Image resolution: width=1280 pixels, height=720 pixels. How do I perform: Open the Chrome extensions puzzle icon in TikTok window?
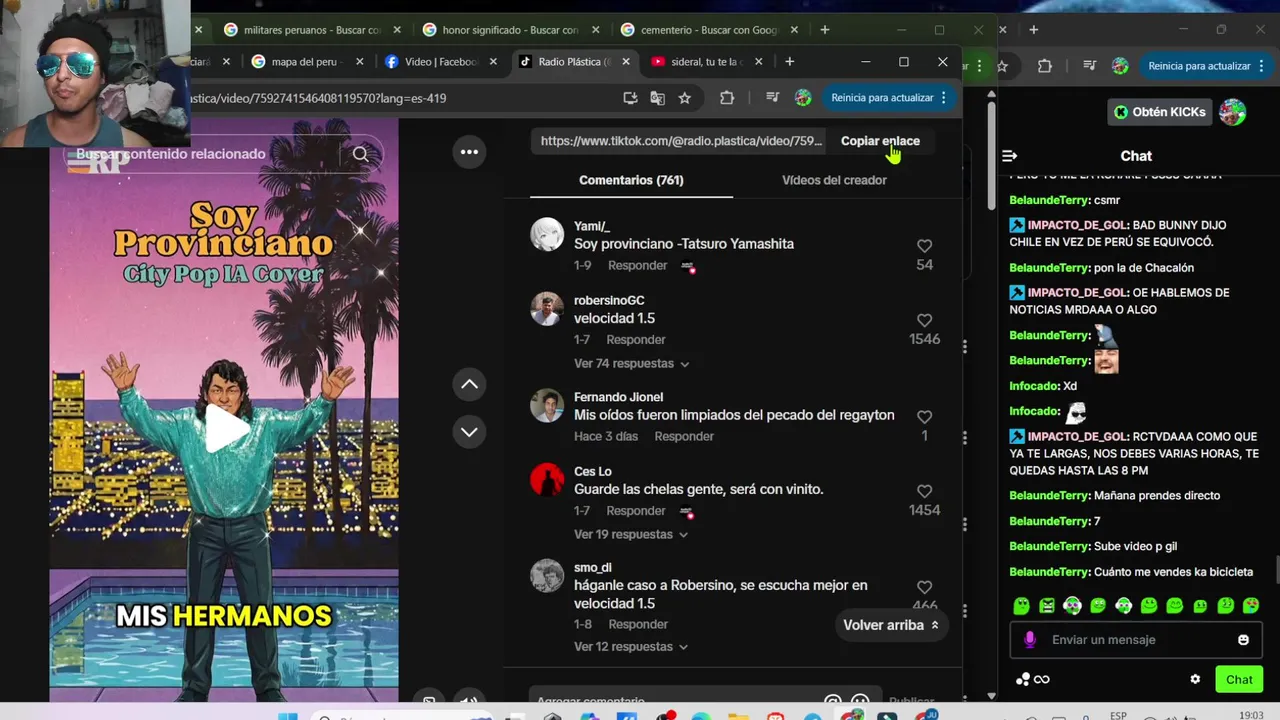click(x=727, y=98)
